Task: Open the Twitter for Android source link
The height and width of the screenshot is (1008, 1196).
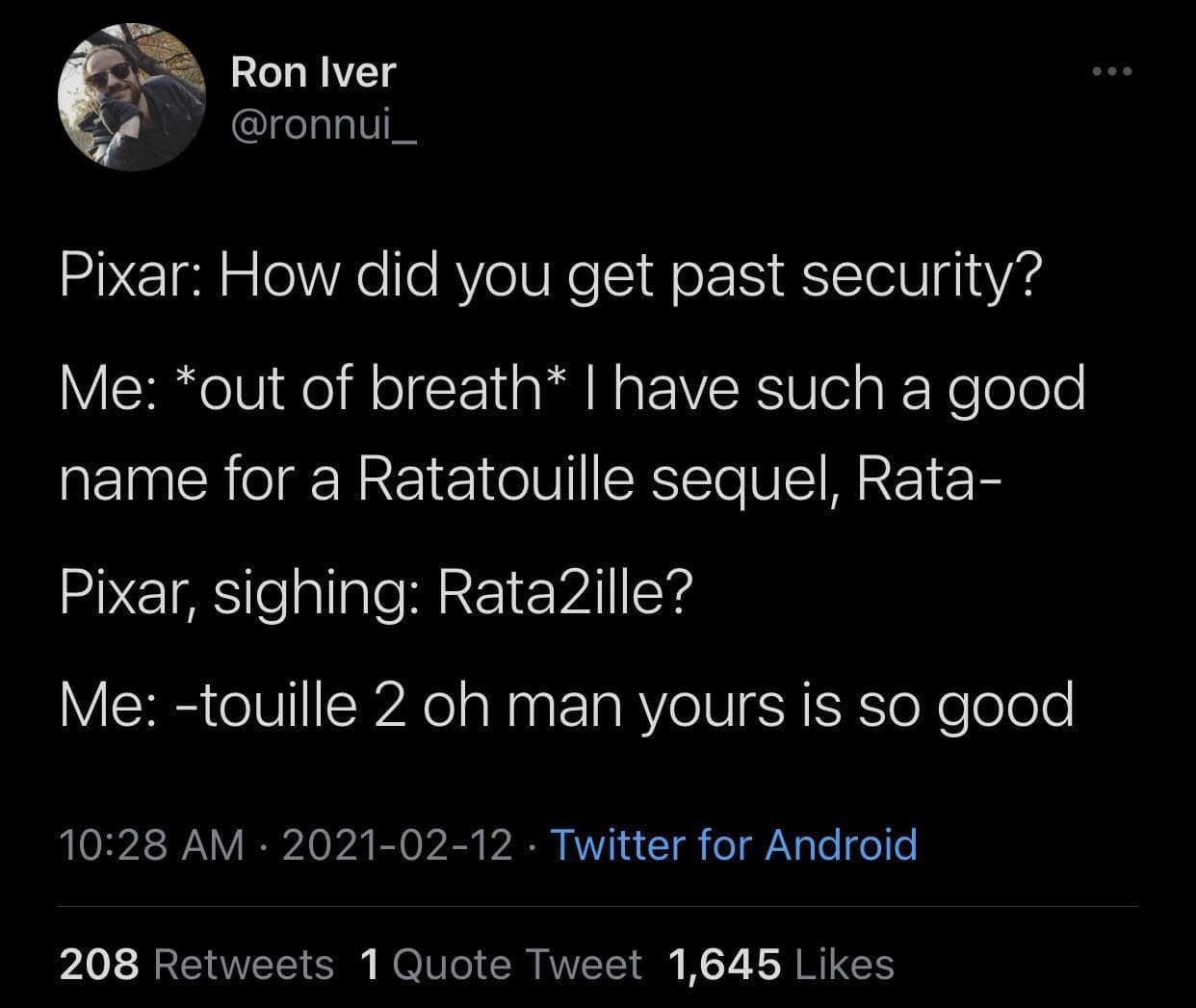Action: [732, 844]
